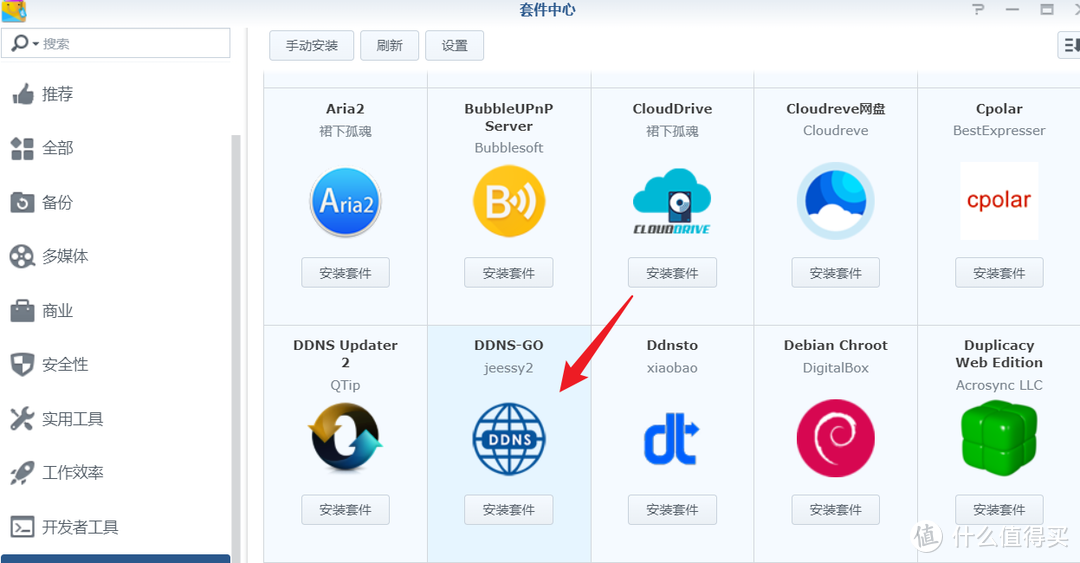Screen dimensions: 1080x563
Task: Click the xiaobao author label
Action: click(672, 368)
